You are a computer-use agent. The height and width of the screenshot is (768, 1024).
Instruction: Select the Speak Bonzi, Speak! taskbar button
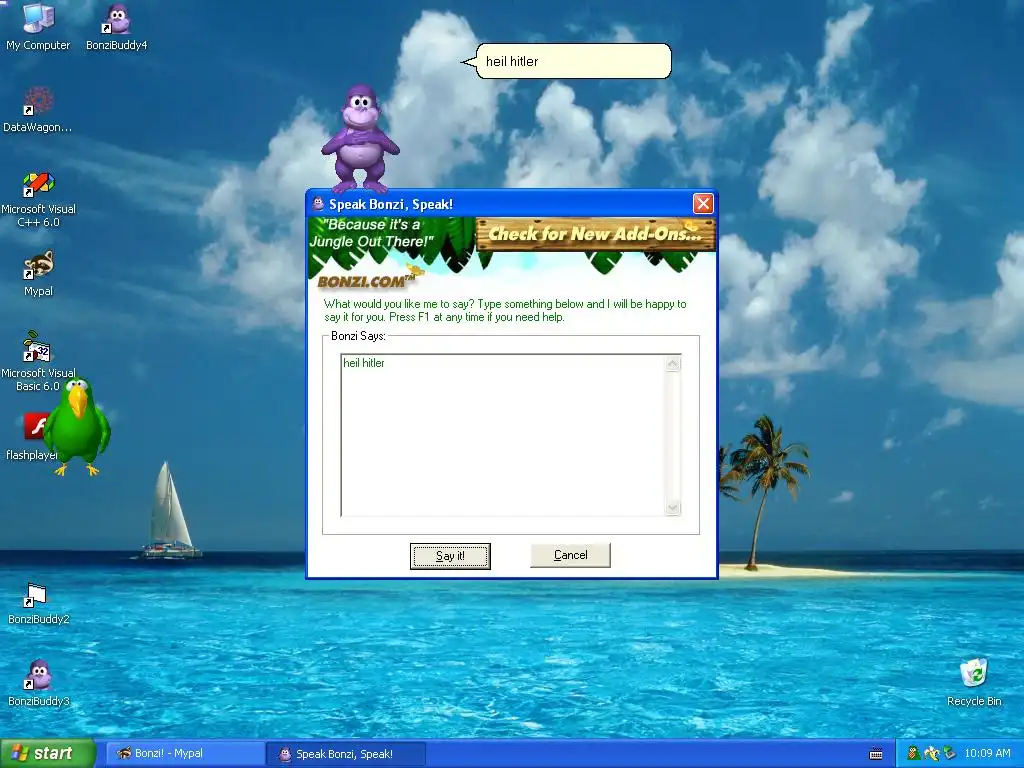(346, 754)
